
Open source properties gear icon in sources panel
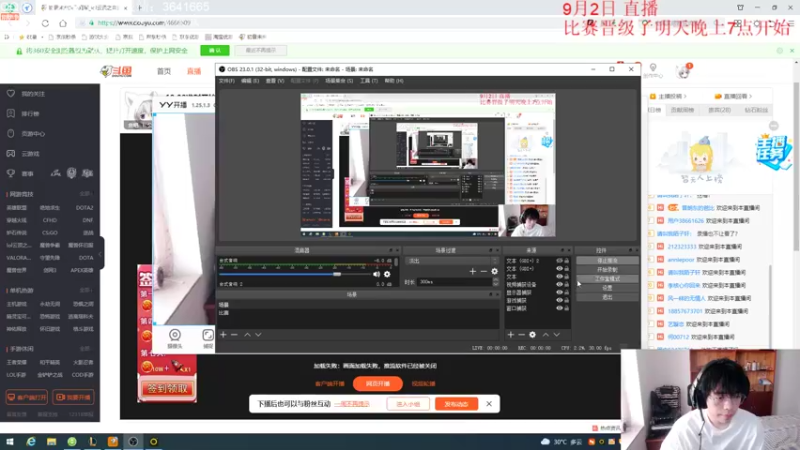pyautogui.click(x=533, y=335)
